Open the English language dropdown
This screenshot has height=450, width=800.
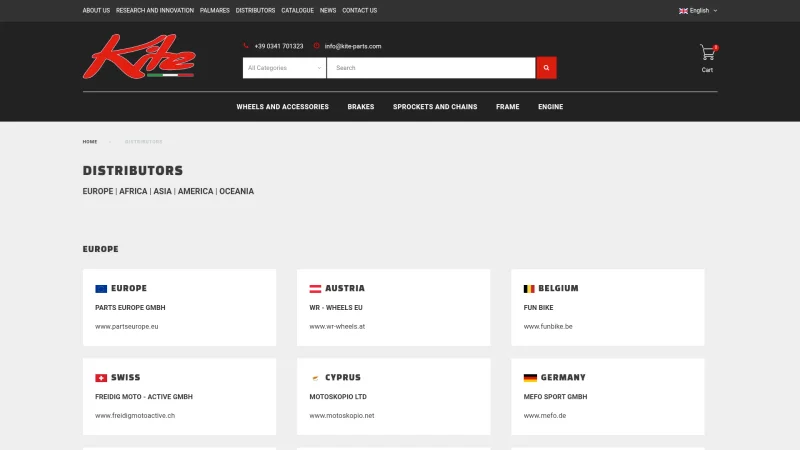(698, 11)
